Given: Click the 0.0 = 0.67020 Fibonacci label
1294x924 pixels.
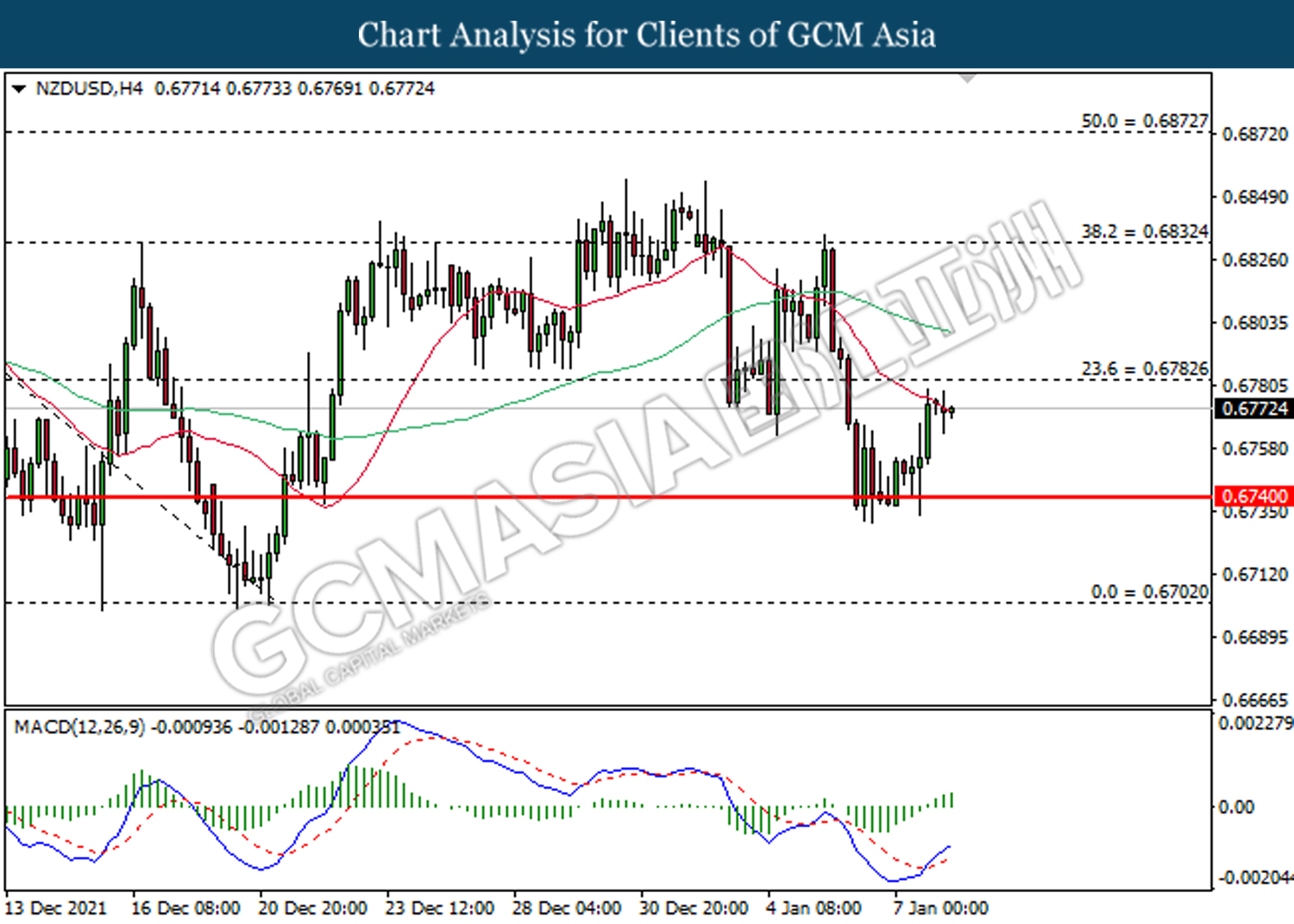Looking at the screenshot, I should [1150, 592].
